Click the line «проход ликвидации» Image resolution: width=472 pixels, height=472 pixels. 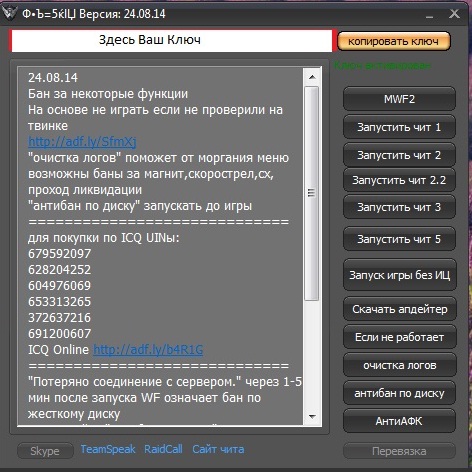pyautogui.click(x=85, y=190)
